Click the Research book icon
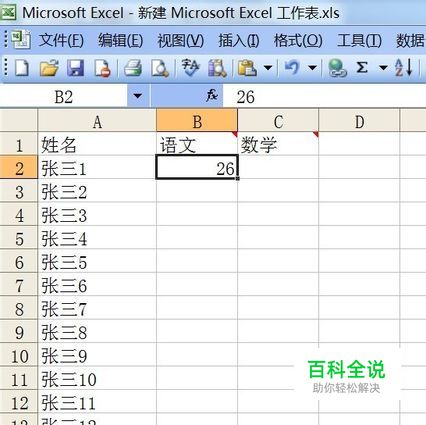Image resolution: width=426 pixels, height=425 pixels. (x=217, y=68)
